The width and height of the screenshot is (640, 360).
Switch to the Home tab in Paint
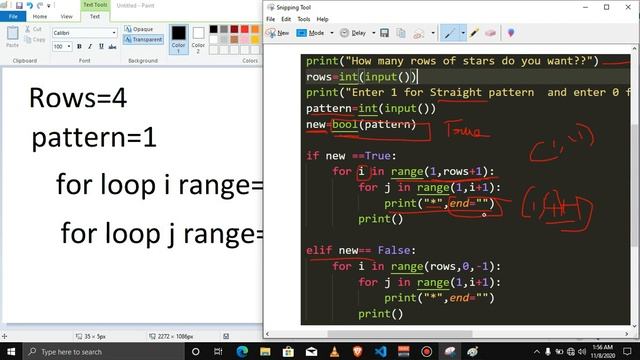tap(40, 16)
